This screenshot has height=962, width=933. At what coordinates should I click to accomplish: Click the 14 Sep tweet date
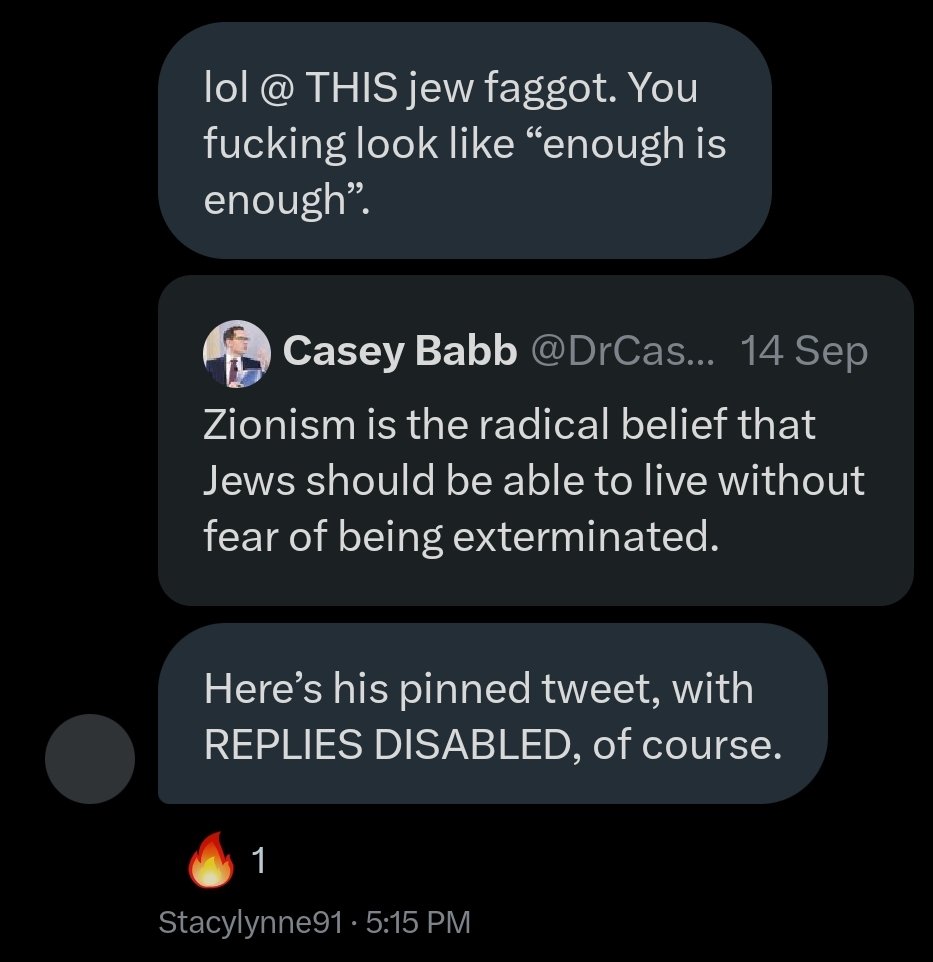click(x=804, y=352)
